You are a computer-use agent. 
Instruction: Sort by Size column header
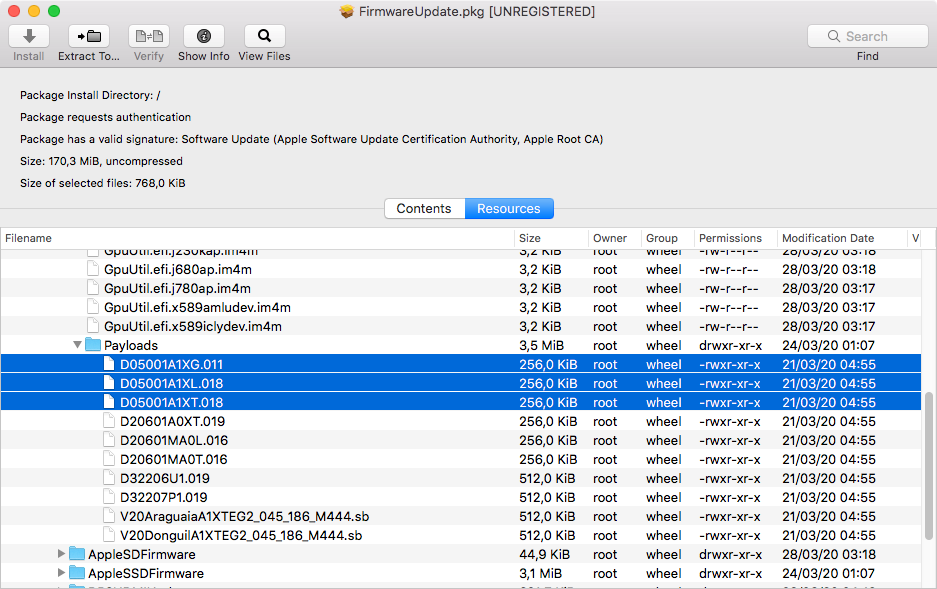coord(551,238)
